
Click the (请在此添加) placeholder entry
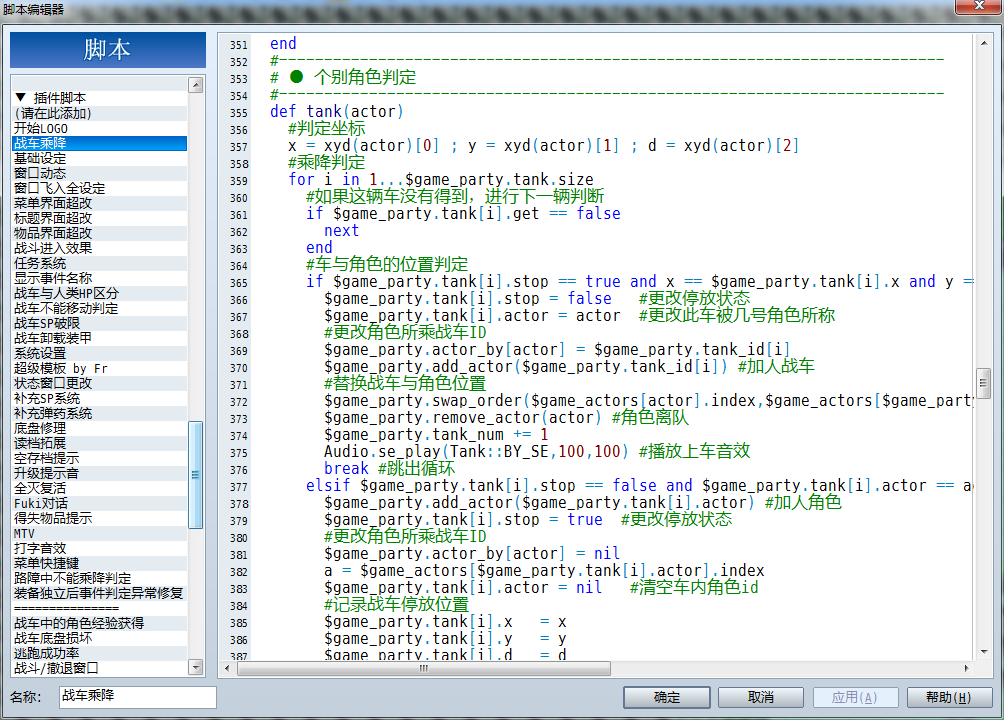[x=99, y=113]
